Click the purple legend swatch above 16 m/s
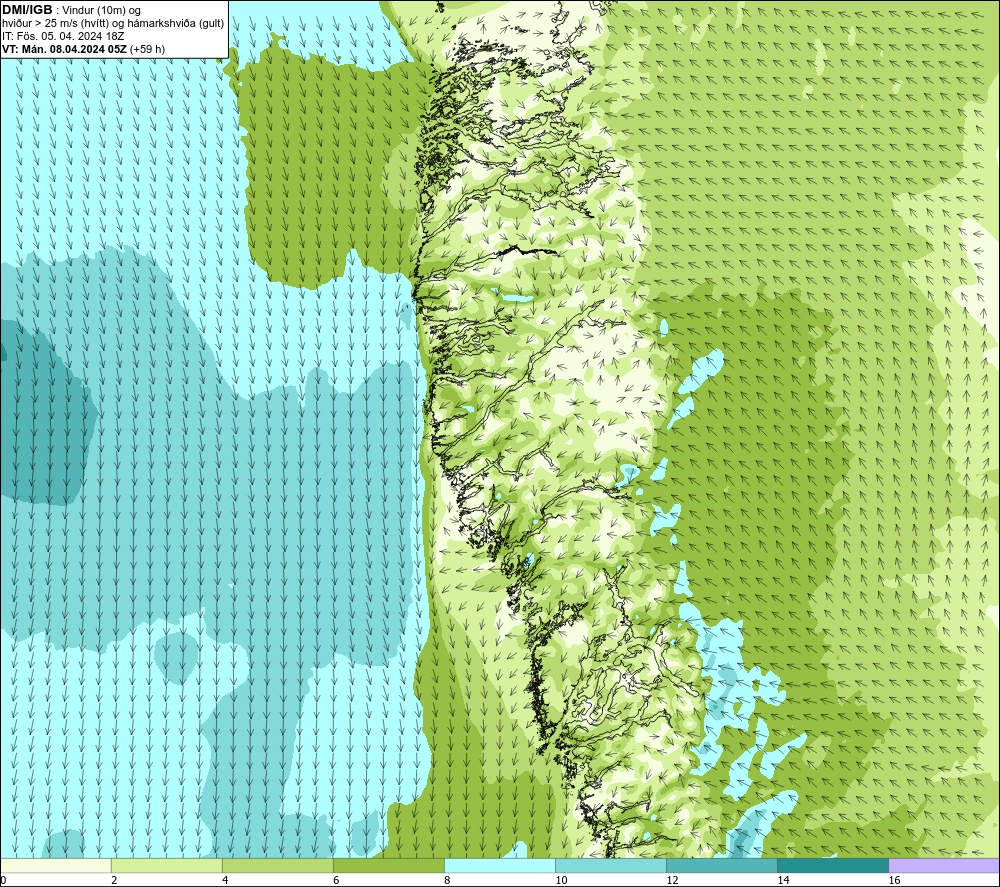1000x887 pixels. coord(944,865)
